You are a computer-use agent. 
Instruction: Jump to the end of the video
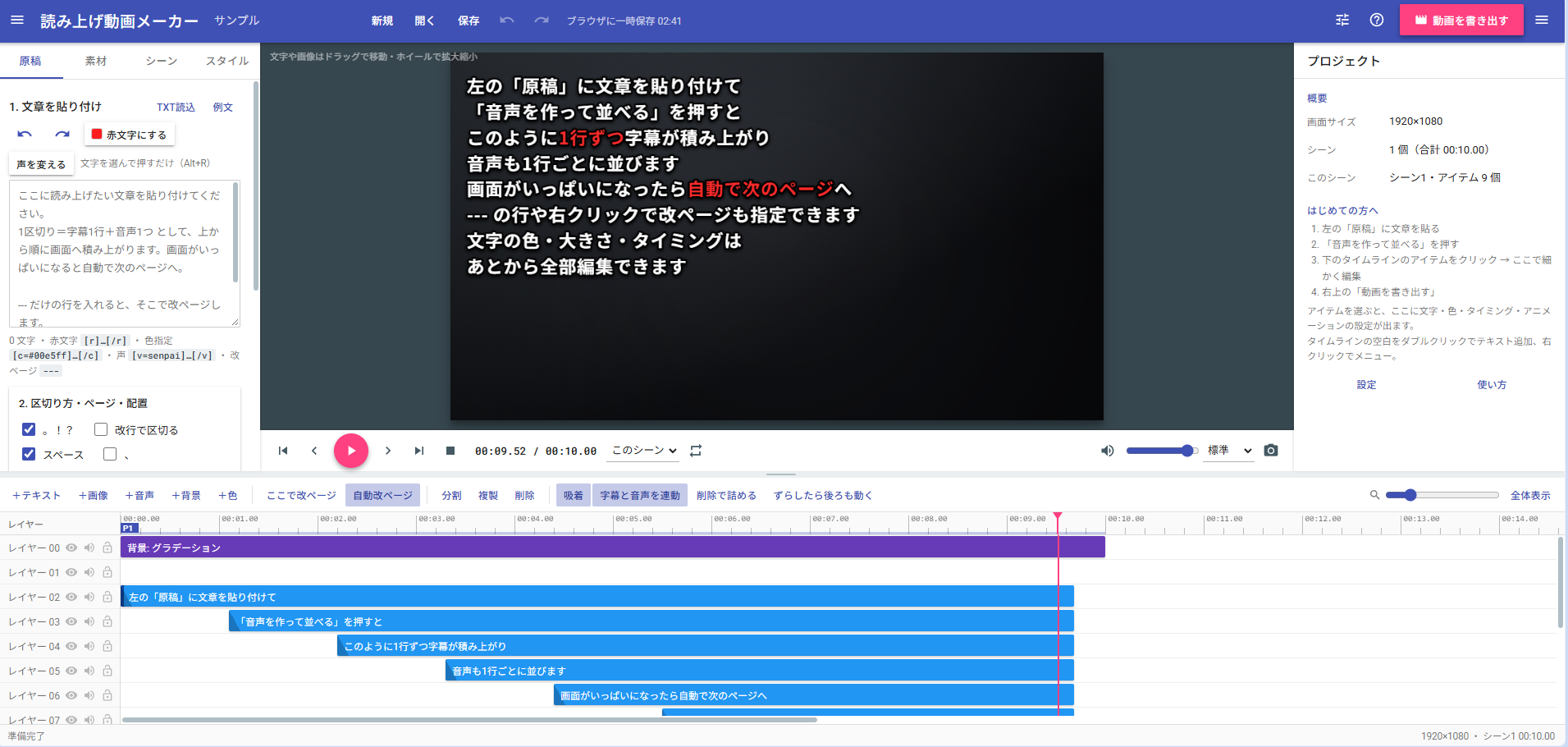tap(419, 451)
